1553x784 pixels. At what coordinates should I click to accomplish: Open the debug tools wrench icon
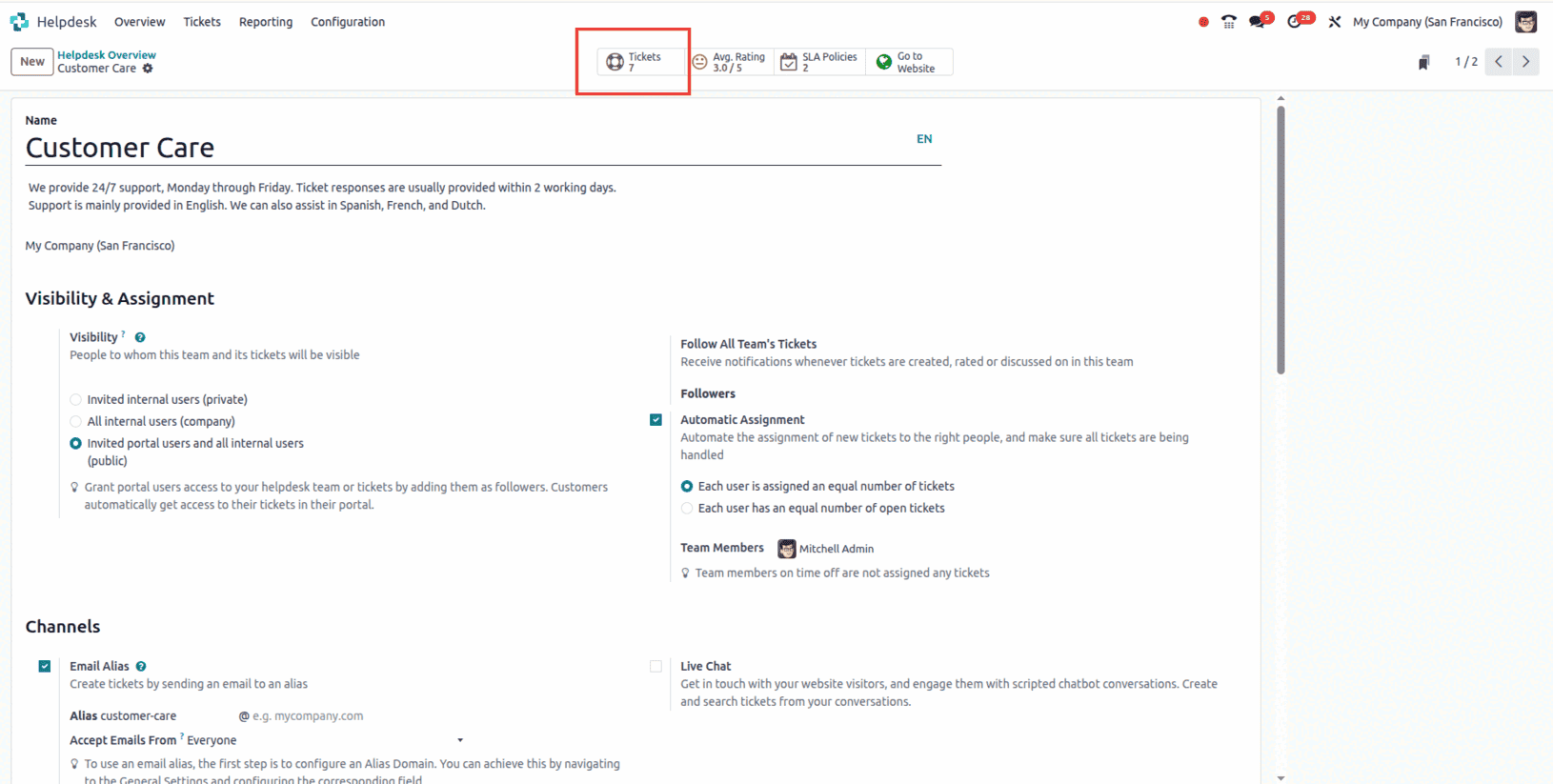pyautogui.click(x=1335, y=22)
